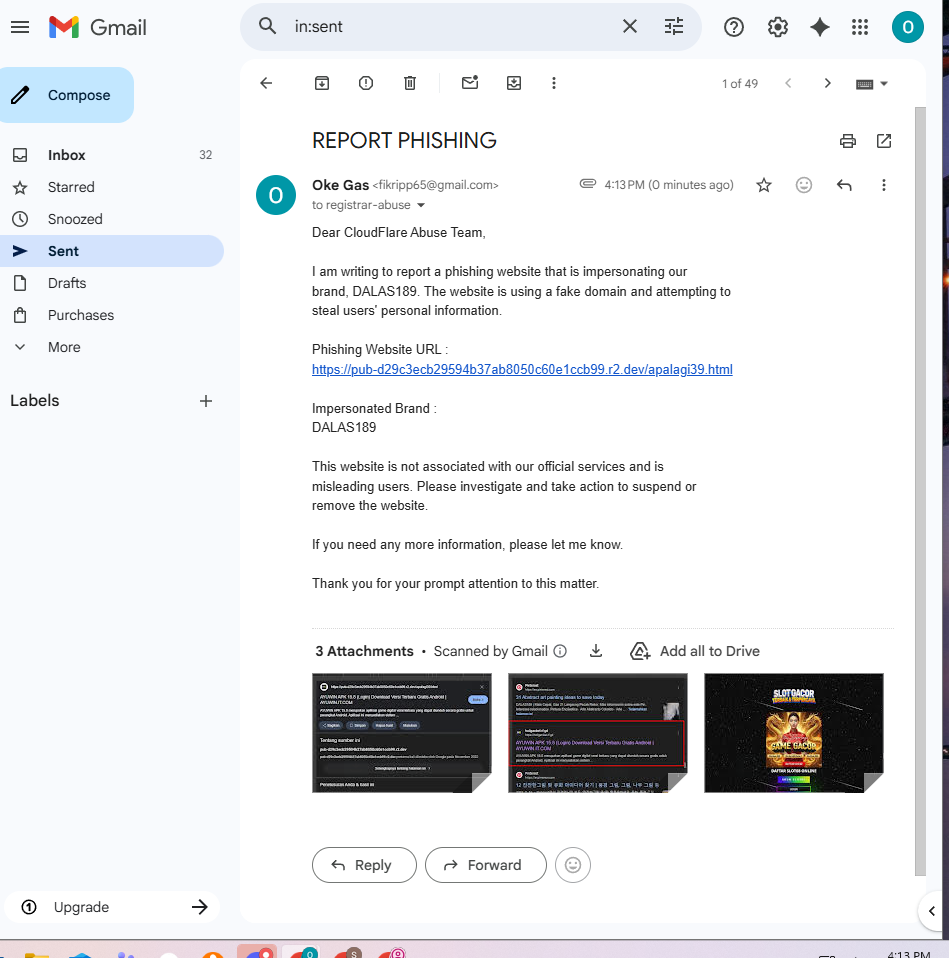Open the SLOT GACOR attachment thumbnail

coord(794,733)
